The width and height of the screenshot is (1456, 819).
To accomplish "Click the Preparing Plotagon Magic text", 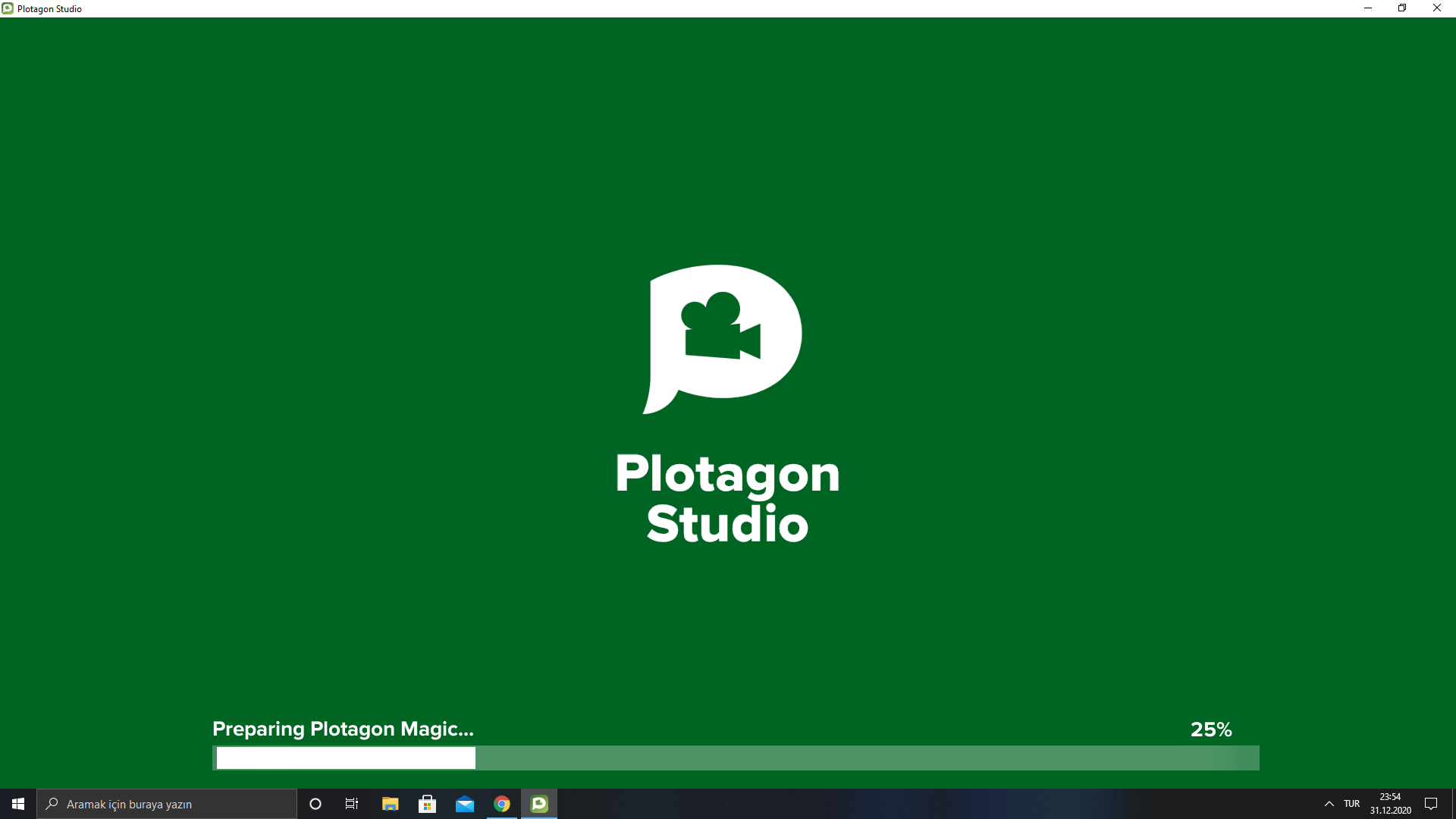I will coord(343,729).
